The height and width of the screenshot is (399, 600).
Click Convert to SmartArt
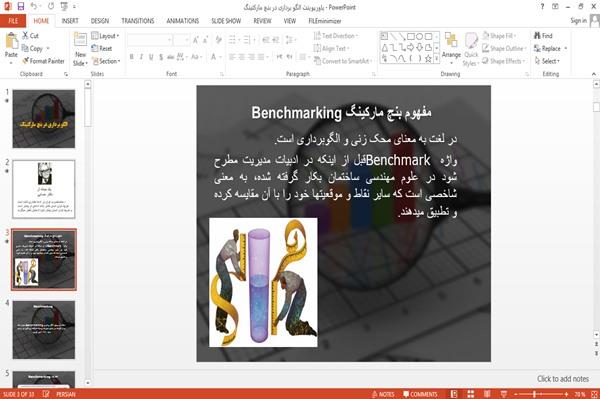[342, 61]
